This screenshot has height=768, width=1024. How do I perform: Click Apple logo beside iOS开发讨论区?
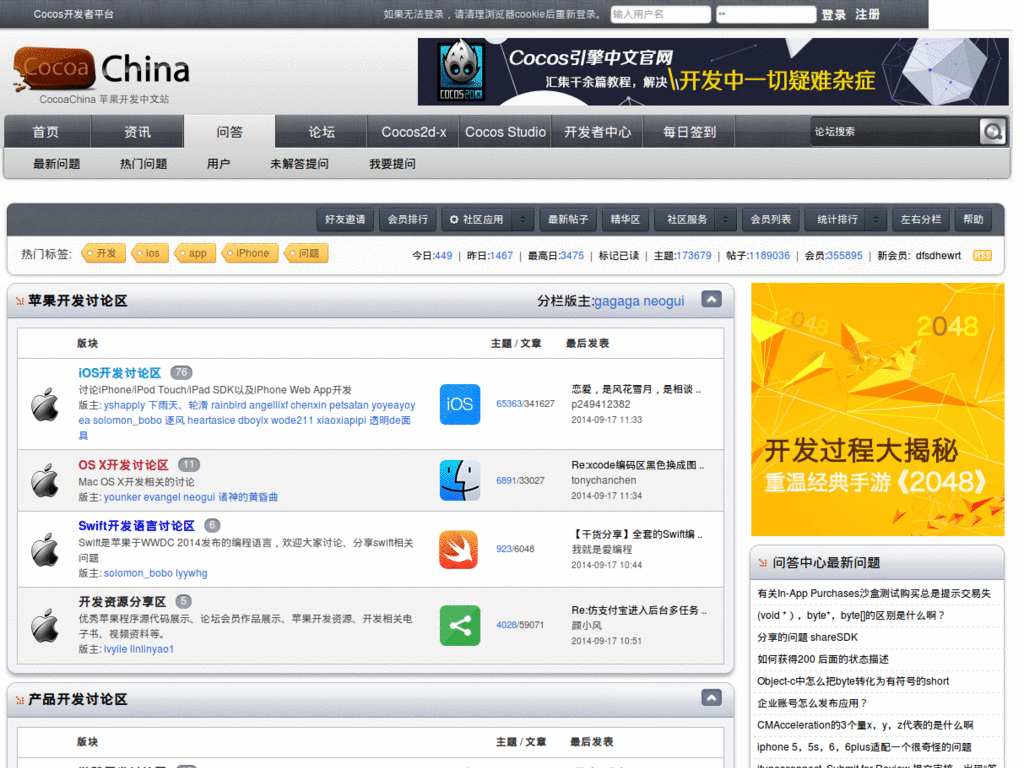click(45, 404)
